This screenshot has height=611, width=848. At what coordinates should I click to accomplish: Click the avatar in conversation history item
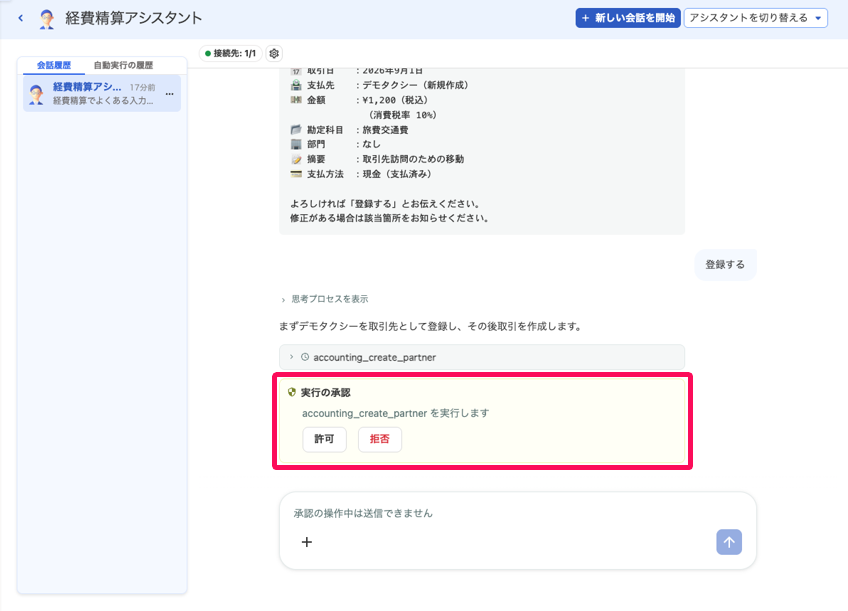pyautogui.click(x=36, y=94)
